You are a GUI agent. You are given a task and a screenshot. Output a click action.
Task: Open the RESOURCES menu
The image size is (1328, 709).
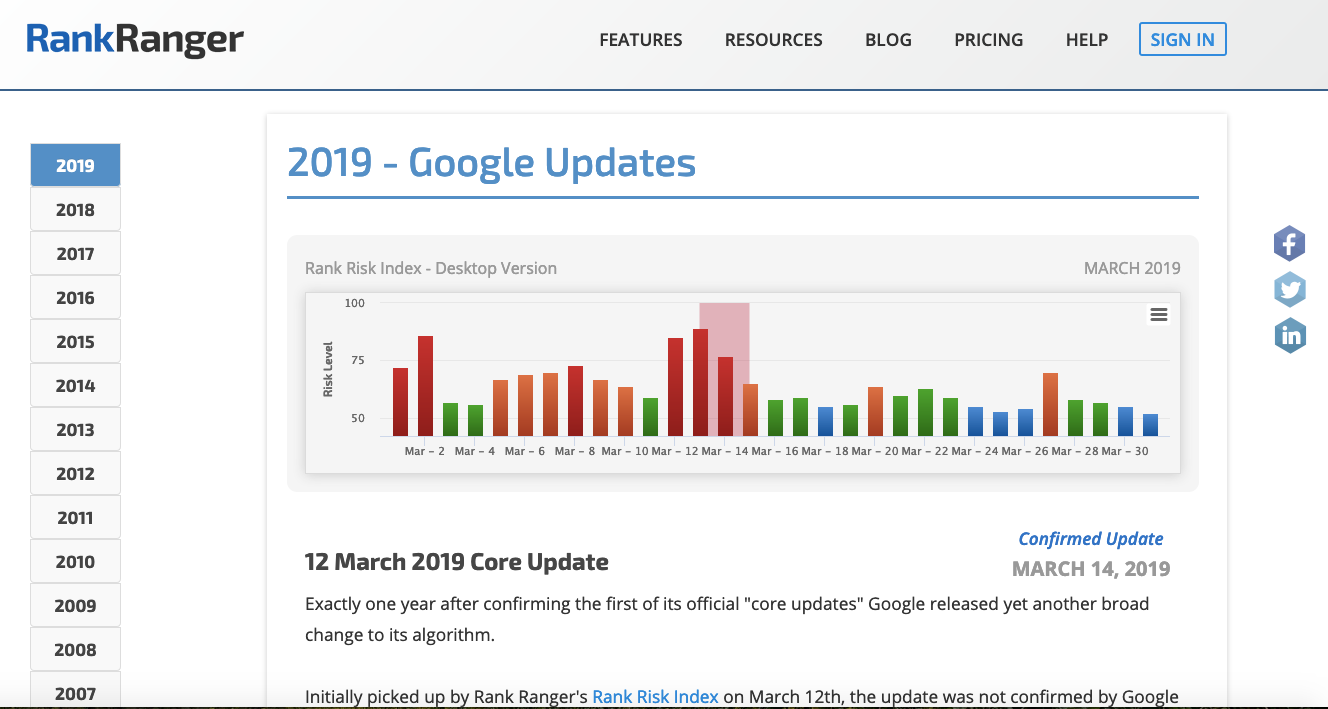pyautogui.click(x=774, y=40)
